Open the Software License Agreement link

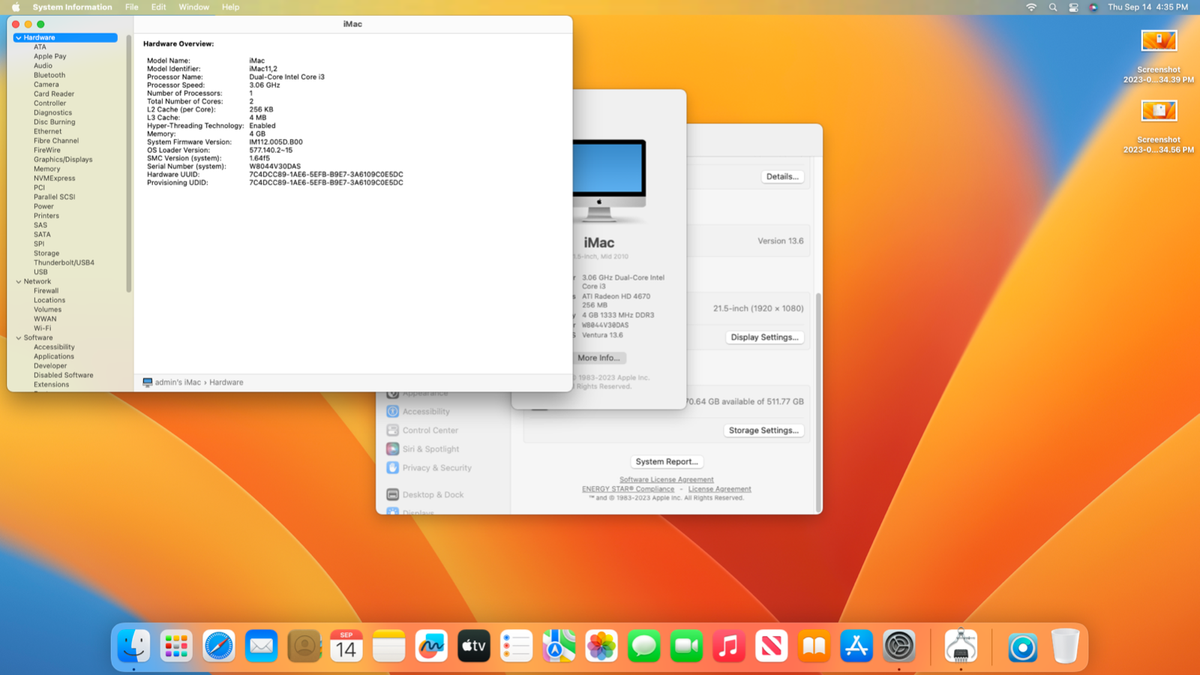coord(666,480)
